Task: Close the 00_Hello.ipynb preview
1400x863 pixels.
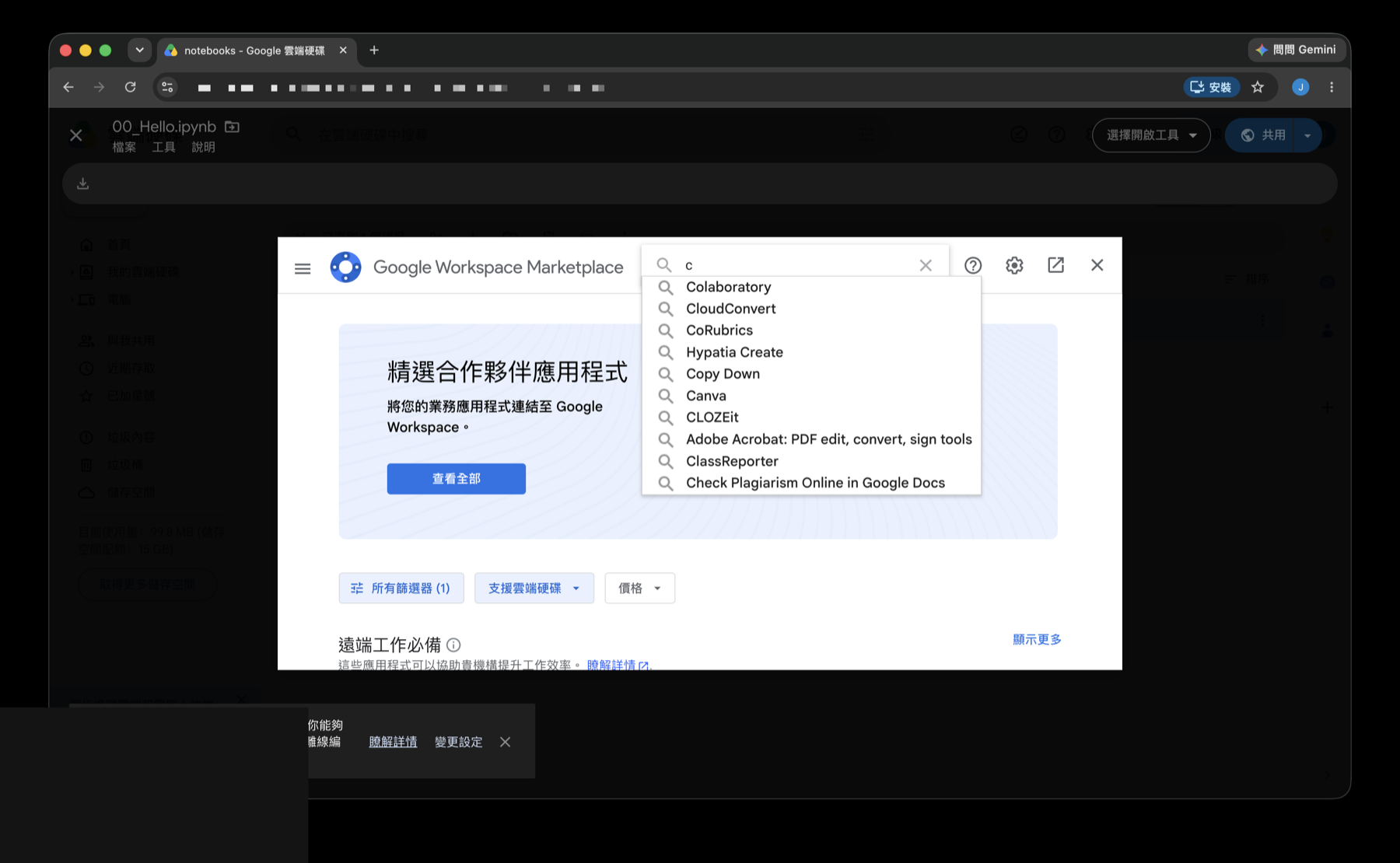Action: click(x=76, y=135)
